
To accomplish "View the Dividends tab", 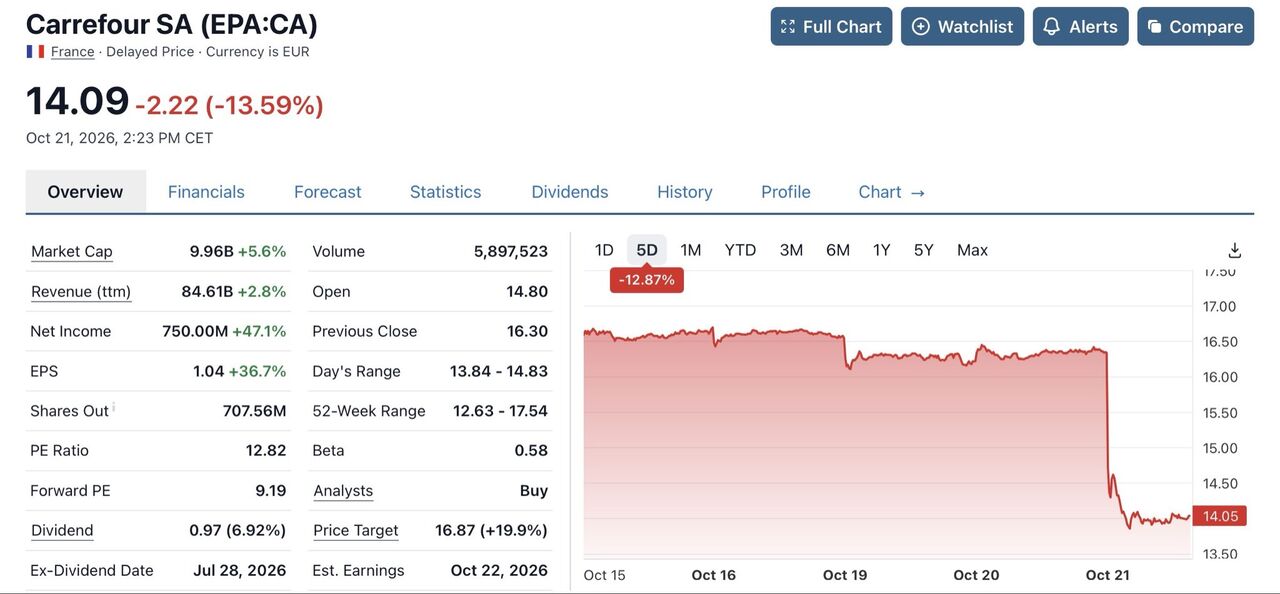I will click(x=570, y=192).
